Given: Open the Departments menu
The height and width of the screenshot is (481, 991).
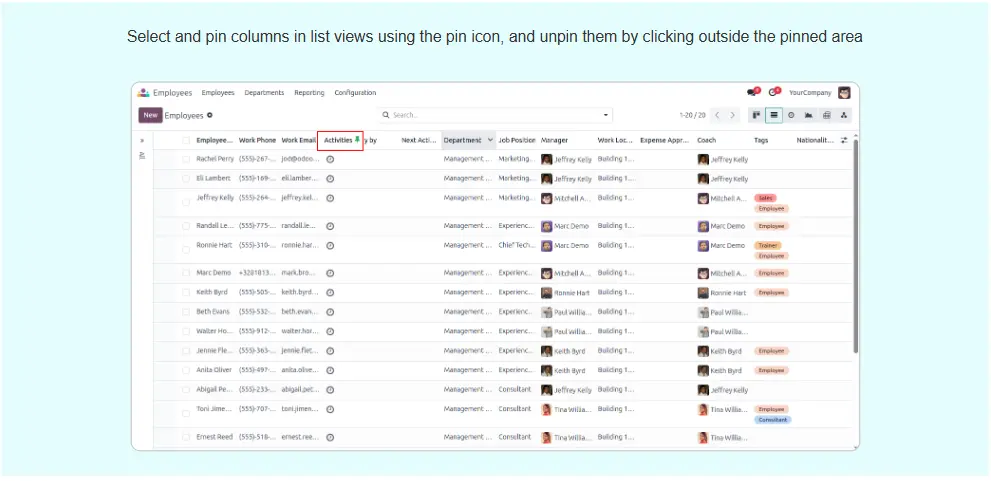Looking at the screenshot, I should pyautogui.click(x=264, y=93).
